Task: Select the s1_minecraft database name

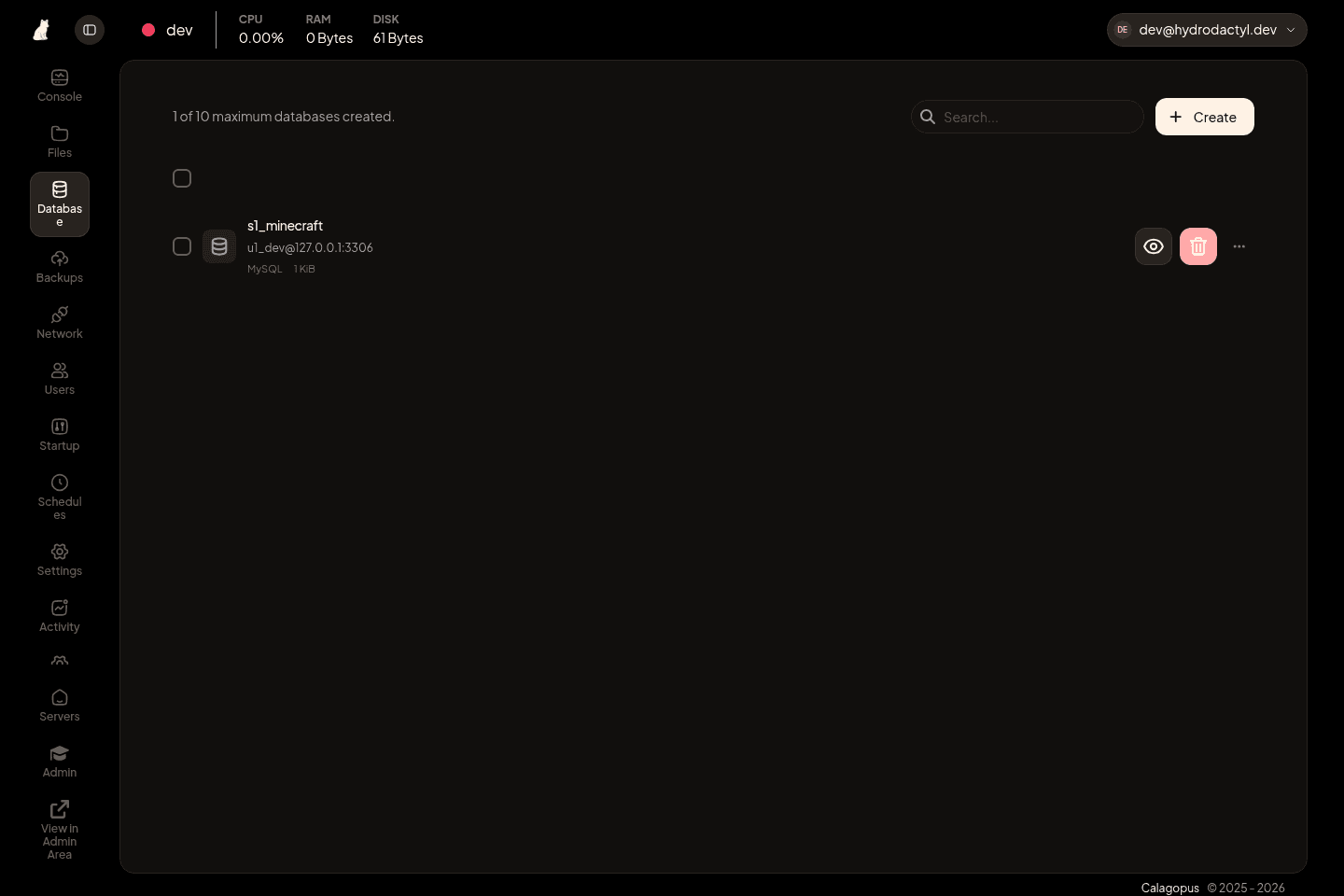Action: coord(285,226)
